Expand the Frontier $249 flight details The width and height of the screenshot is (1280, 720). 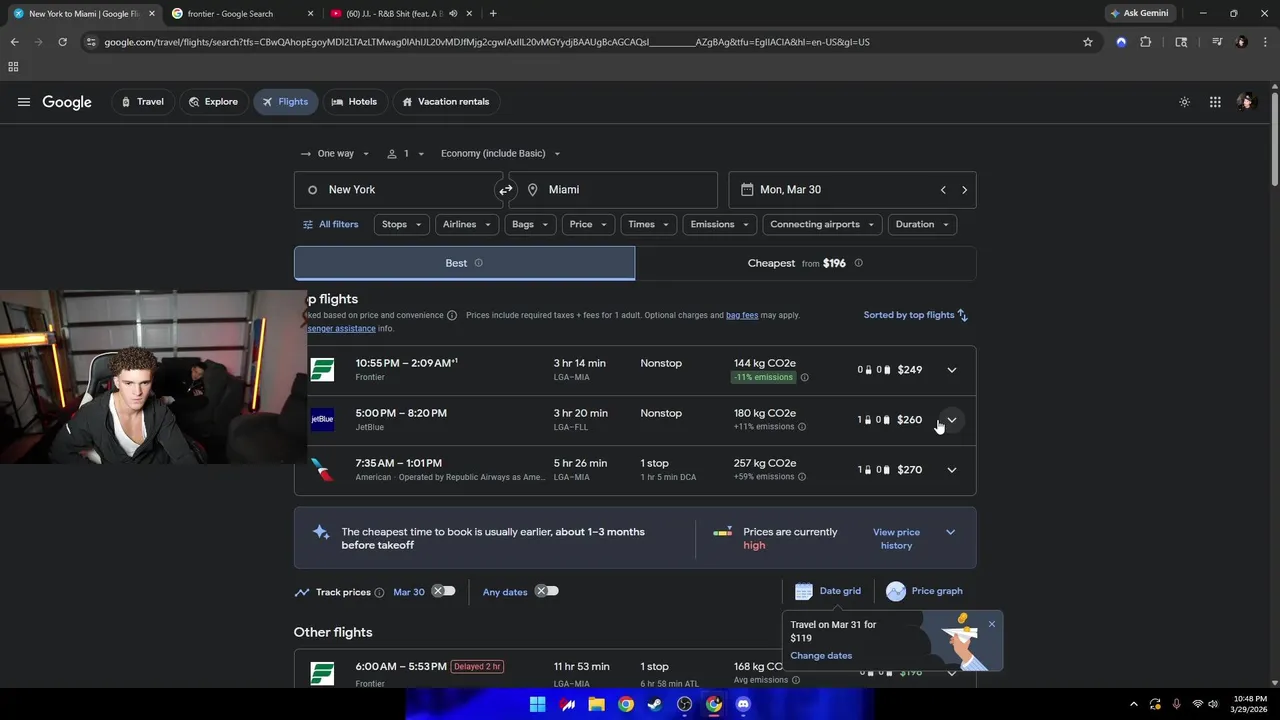[952, 370]
